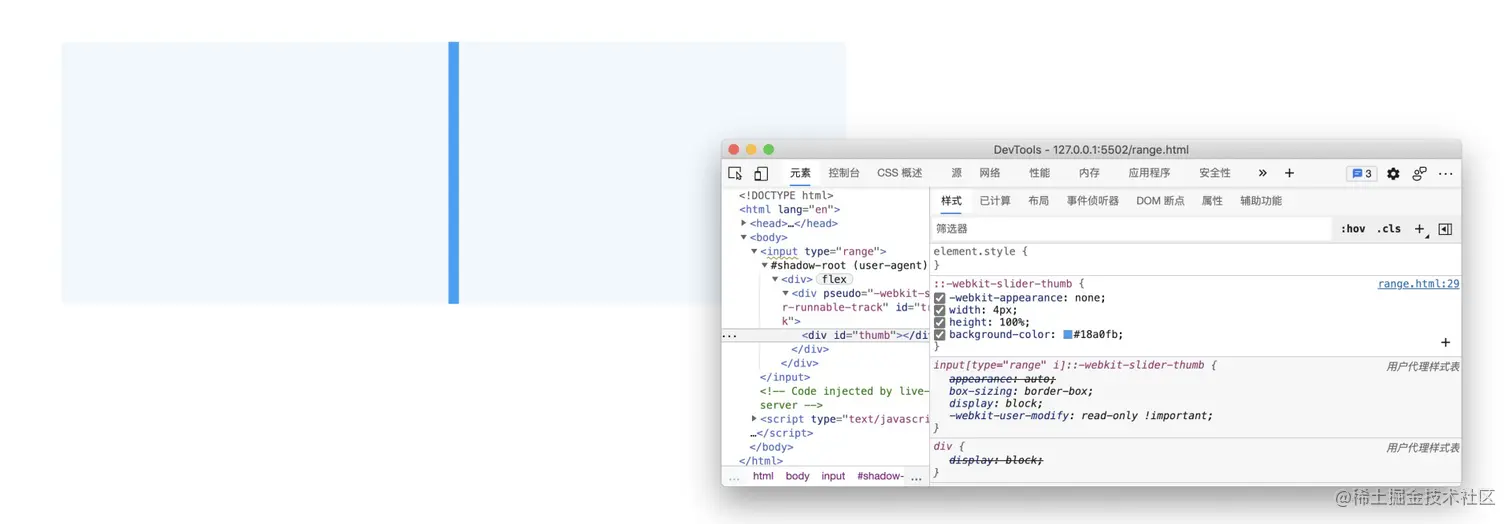Add a new style rule with the plus icon
The height and width of the screenshot is (524, 1512).
tap(1420, 229)
